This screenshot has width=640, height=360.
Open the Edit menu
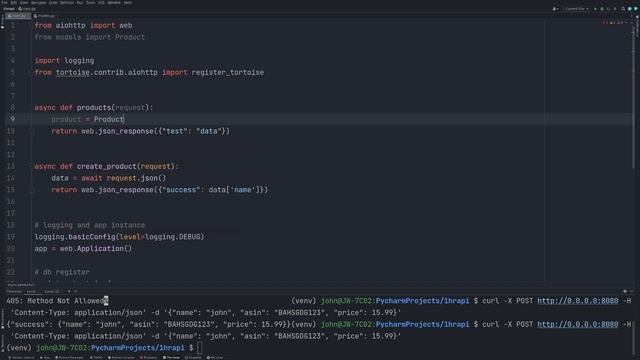(x=13, y=2)
